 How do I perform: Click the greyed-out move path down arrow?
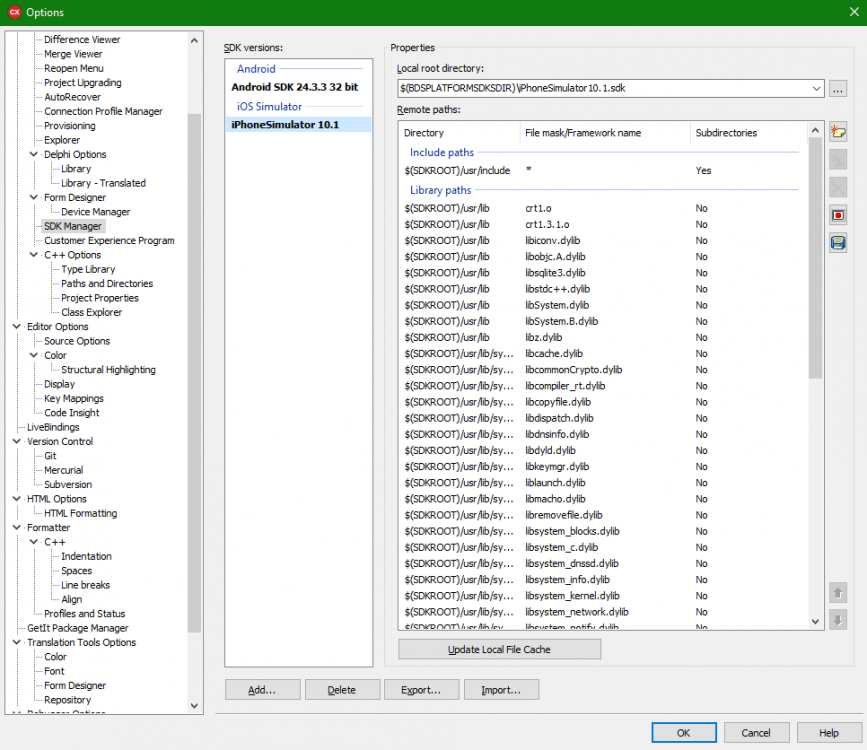pos(838,620)
